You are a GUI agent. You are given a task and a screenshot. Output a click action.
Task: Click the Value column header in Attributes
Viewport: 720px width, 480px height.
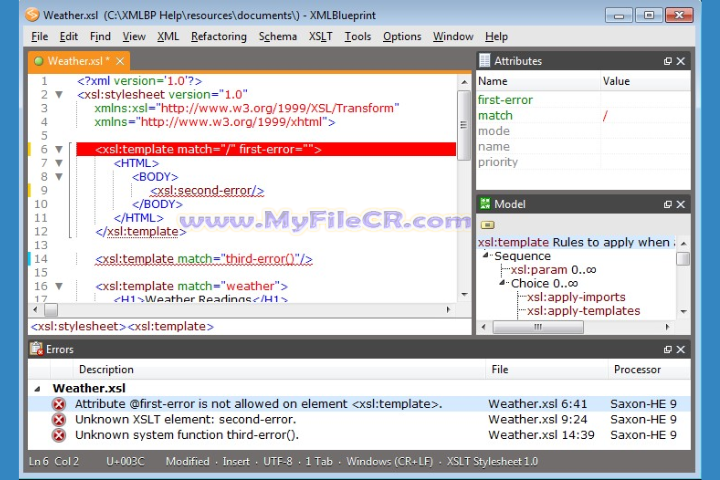[x=645, y=81]
